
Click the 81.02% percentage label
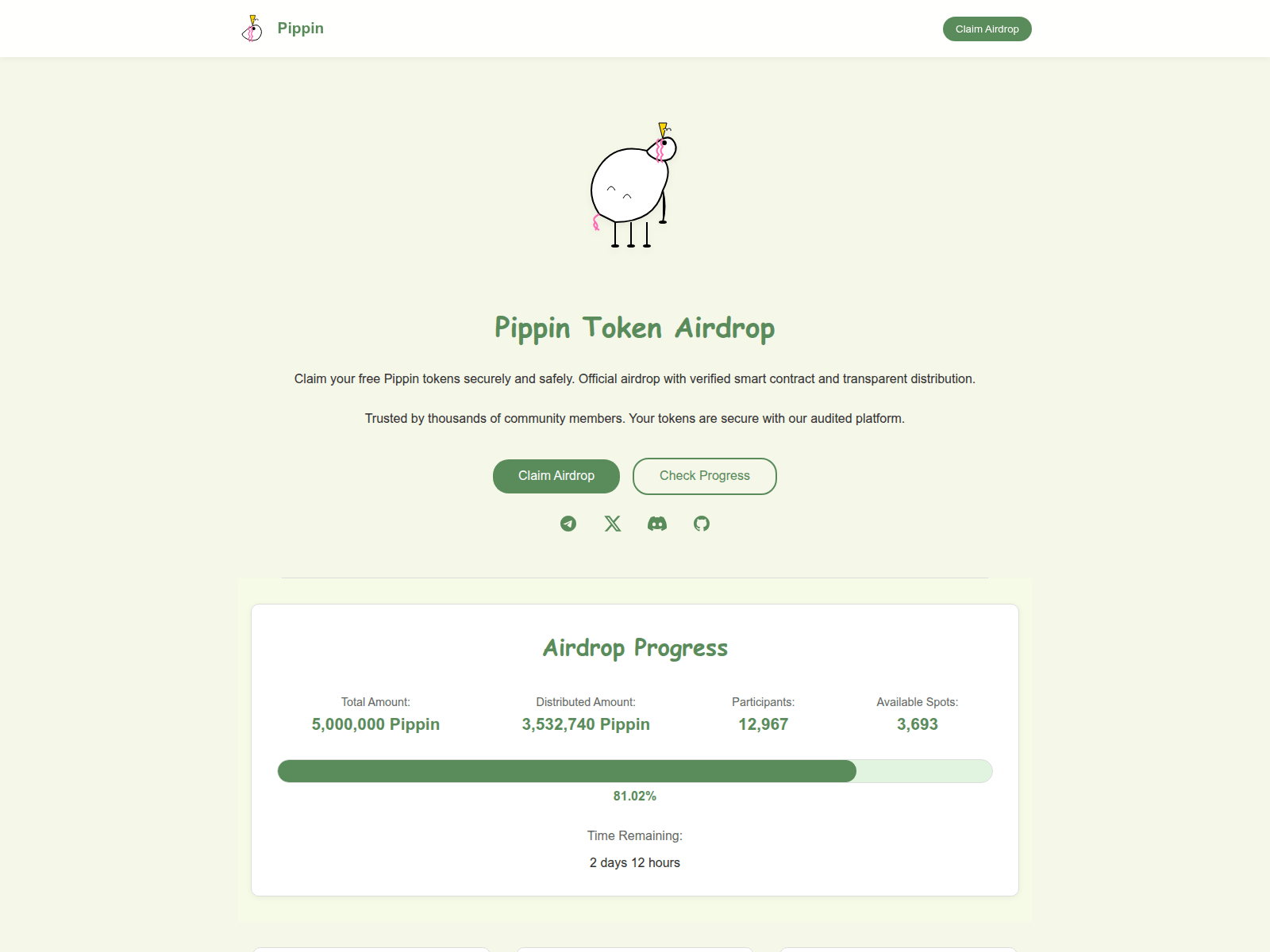(634, 796)
